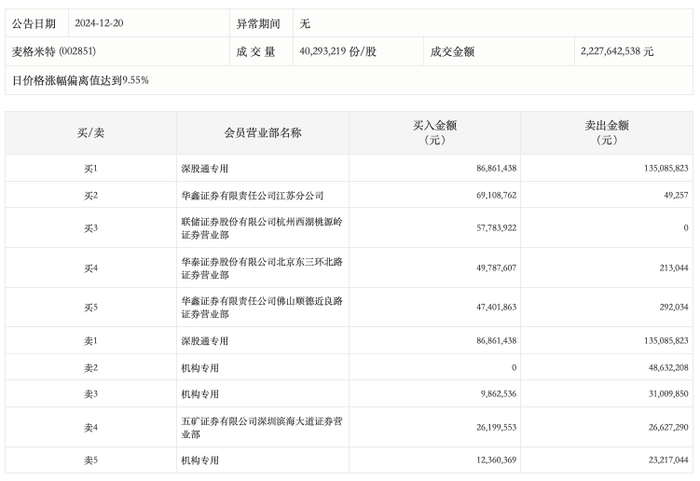Click the 买1 row label
Viewport: 700px width, 481px height.
[91, 168]
